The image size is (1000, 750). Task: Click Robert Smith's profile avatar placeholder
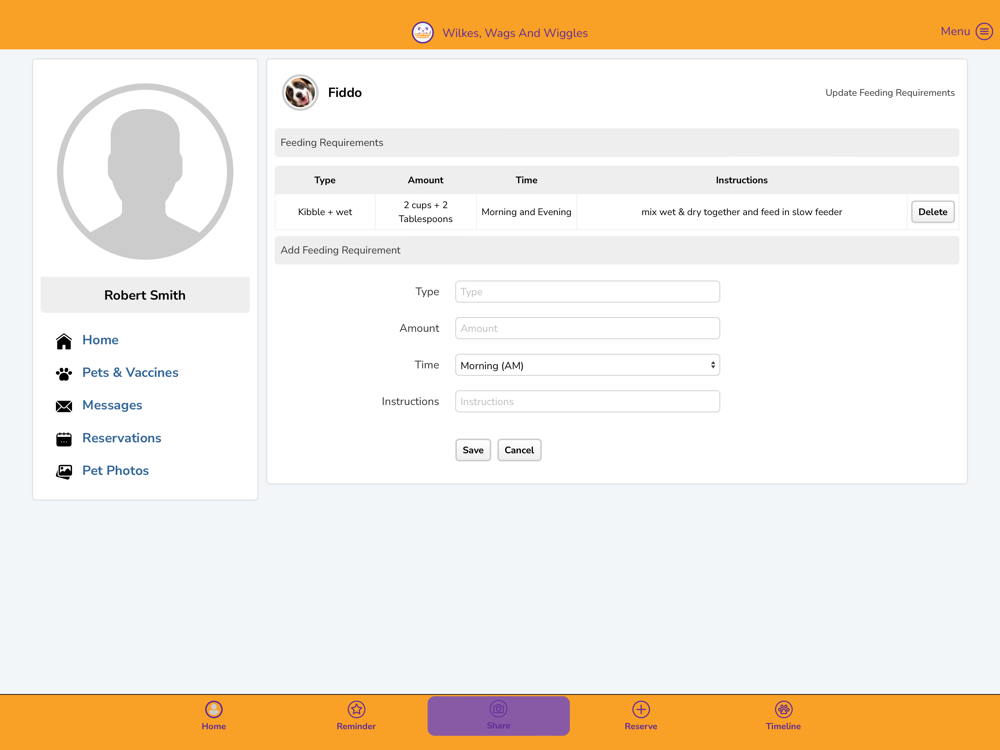pyautogui.click(x=145, y=172)
